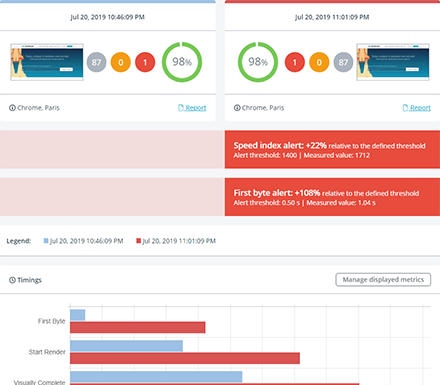Click the red 1 badge in left report
Viewport: 440px width, 385px height.
[145, 62]
